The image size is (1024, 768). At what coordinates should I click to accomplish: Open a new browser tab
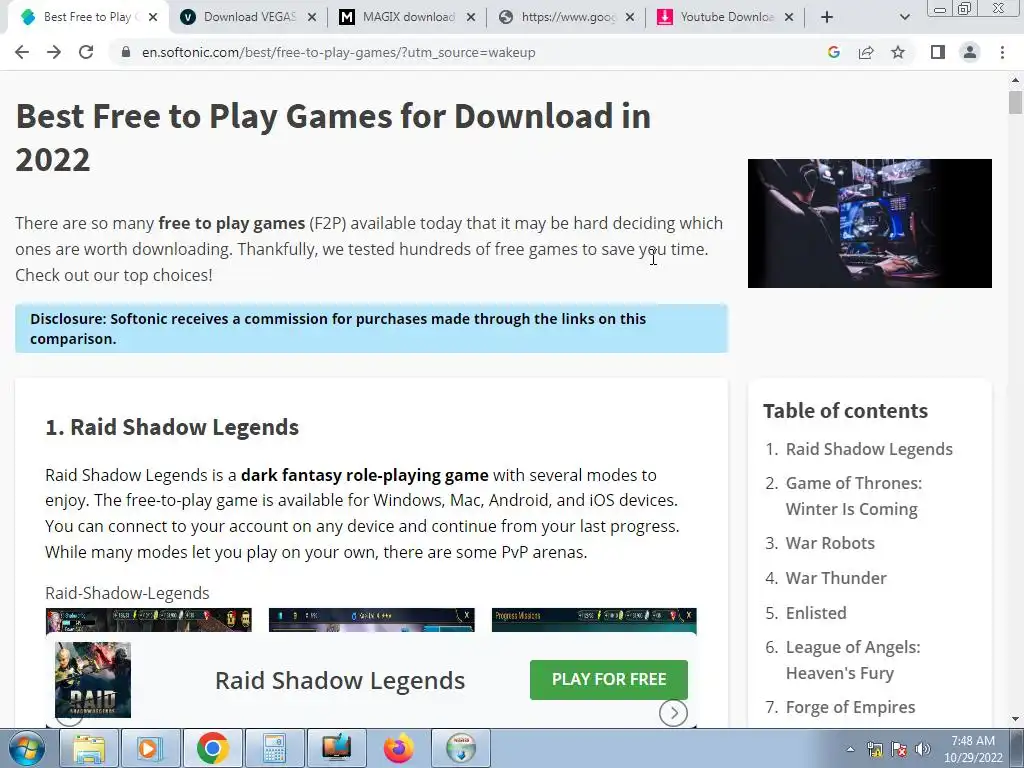(827, 17)
